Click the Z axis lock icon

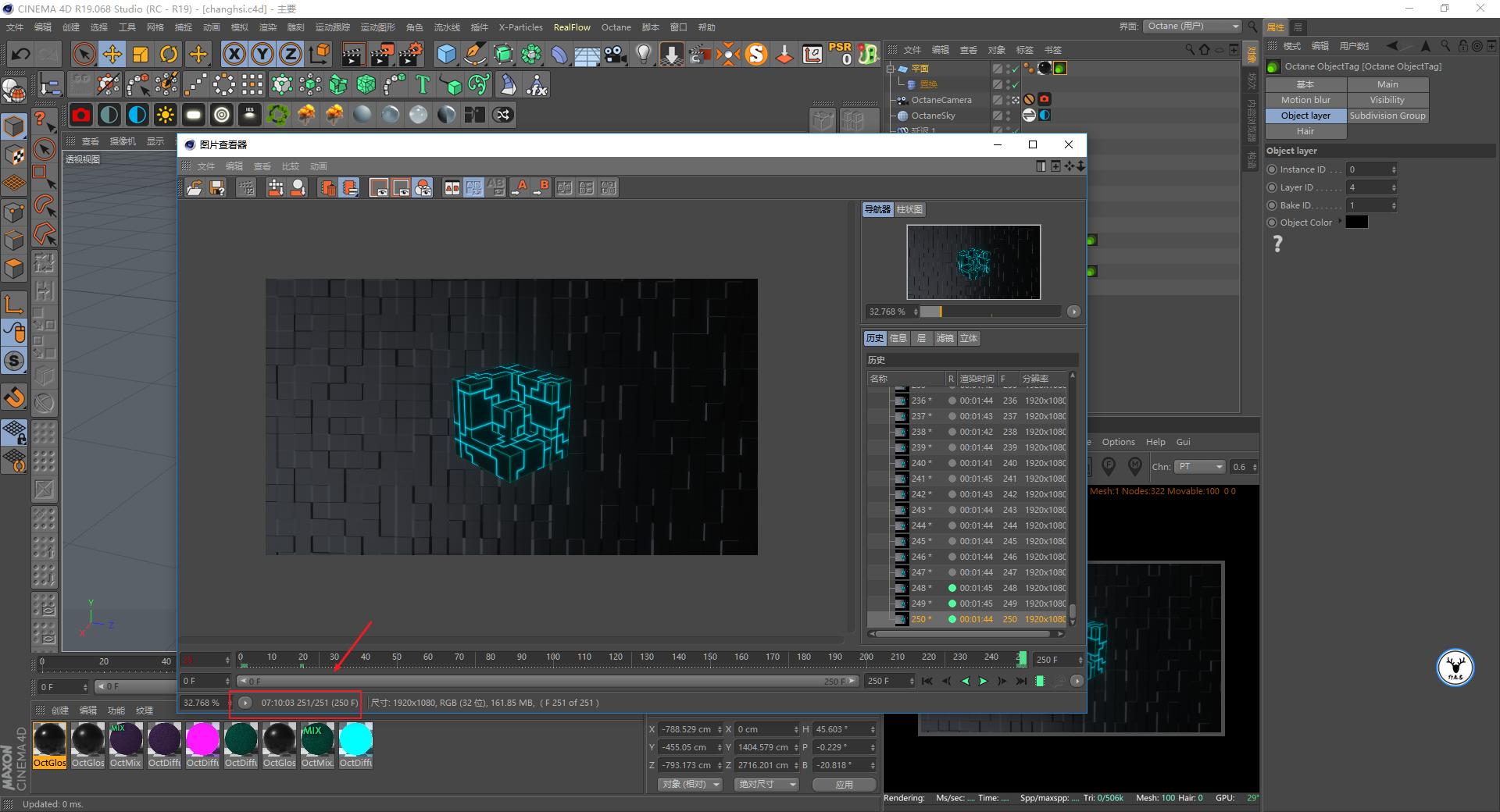point(290,54)
